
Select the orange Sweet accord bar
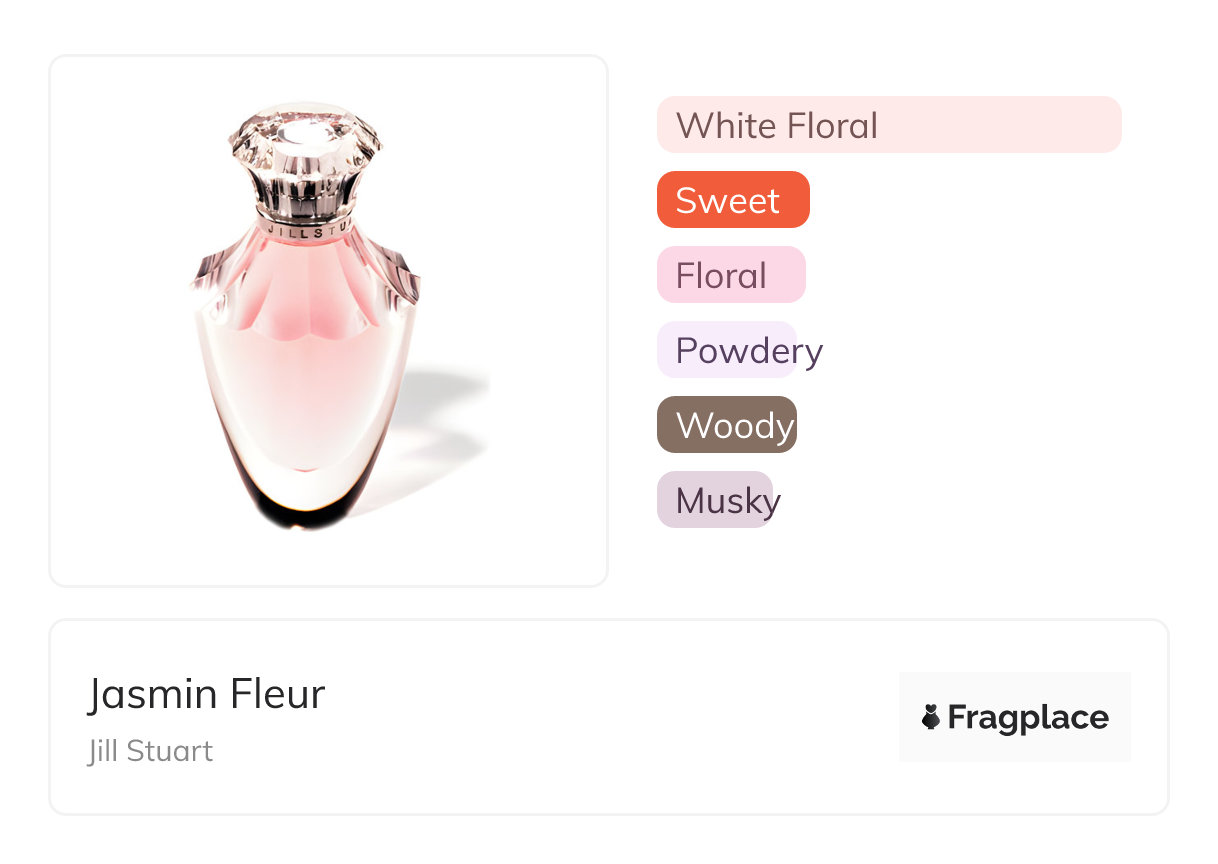tap(732, 200)
